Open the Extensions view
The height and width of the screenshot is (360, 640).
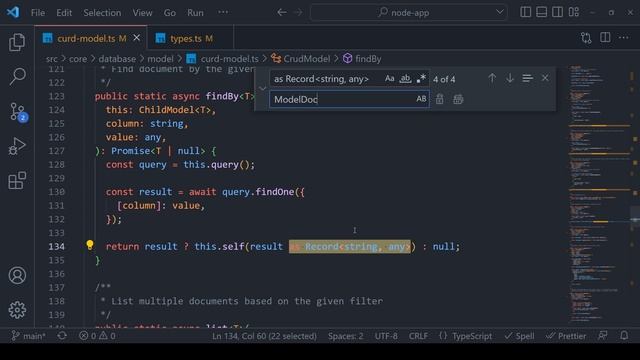point(17,180)
